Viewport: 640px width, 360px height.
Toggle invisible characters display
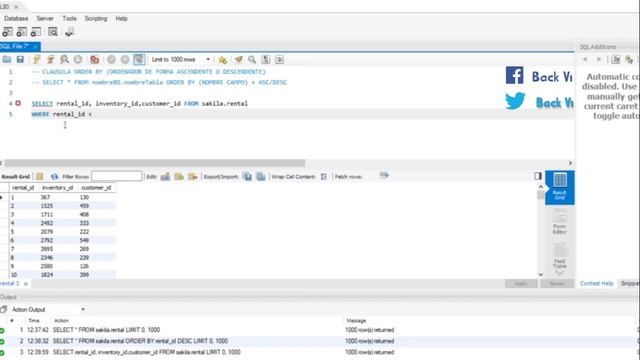266,60
